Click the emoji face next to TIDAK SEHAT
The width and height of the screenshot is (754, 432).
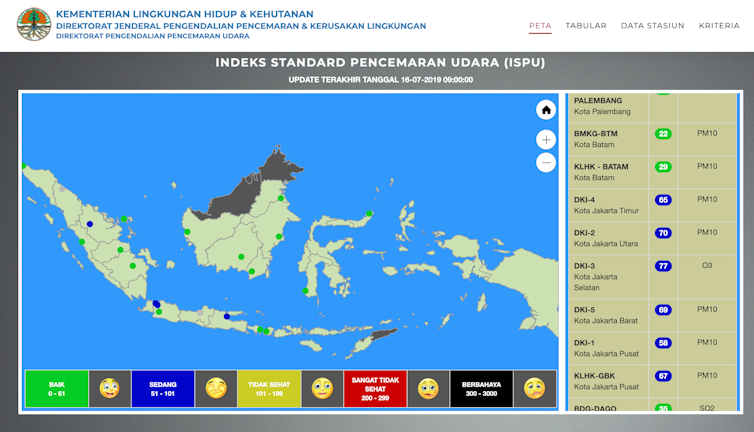point(322,388)
